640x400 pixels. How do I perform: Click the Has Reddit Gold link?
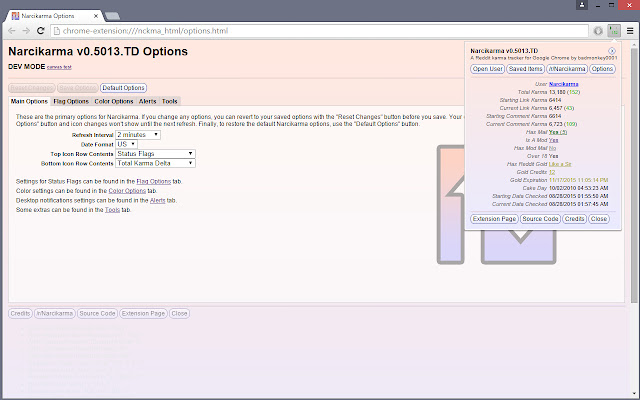point(560,164)
